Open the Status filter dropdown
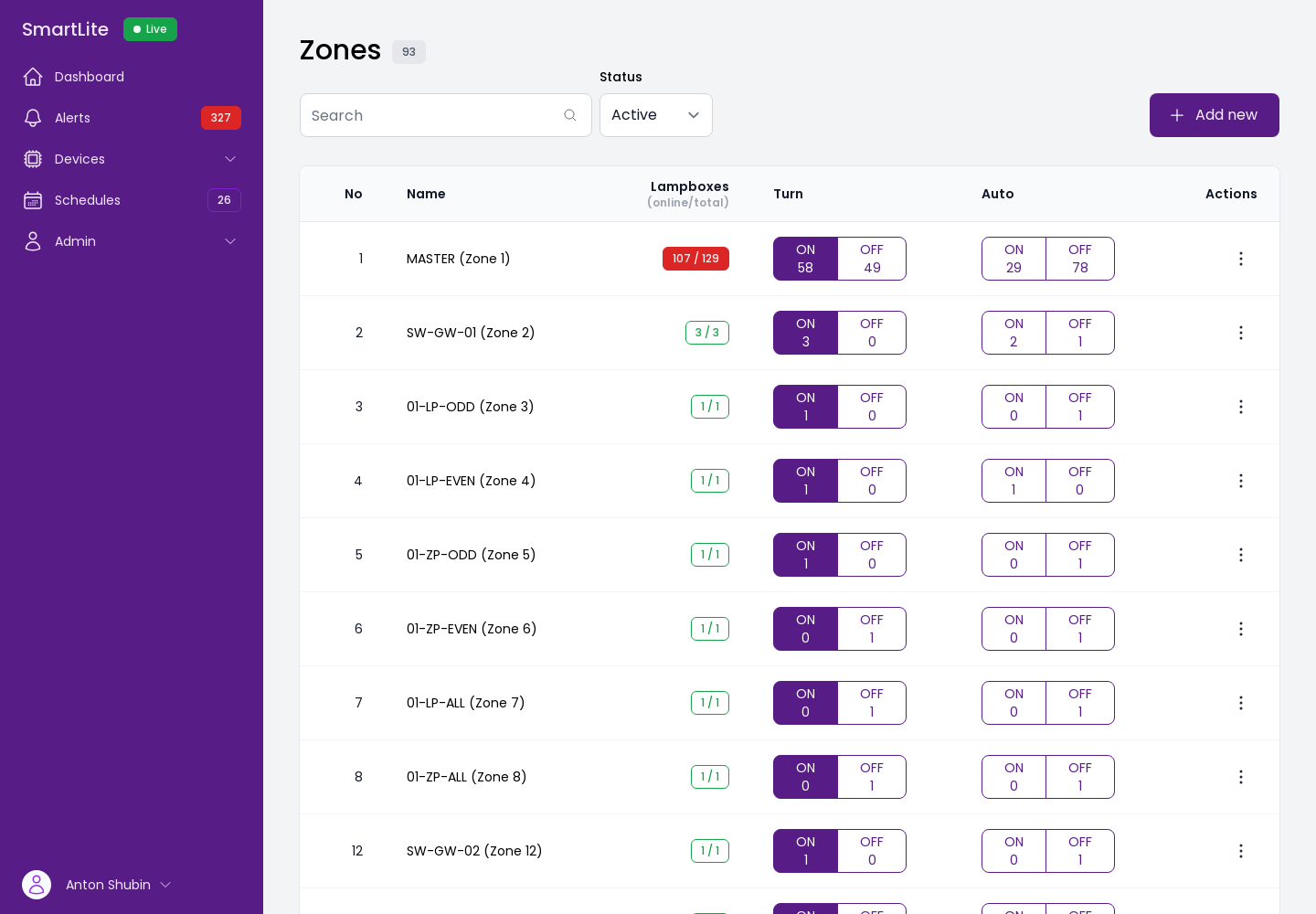1316x914 pixels. [x=656, y=115]
